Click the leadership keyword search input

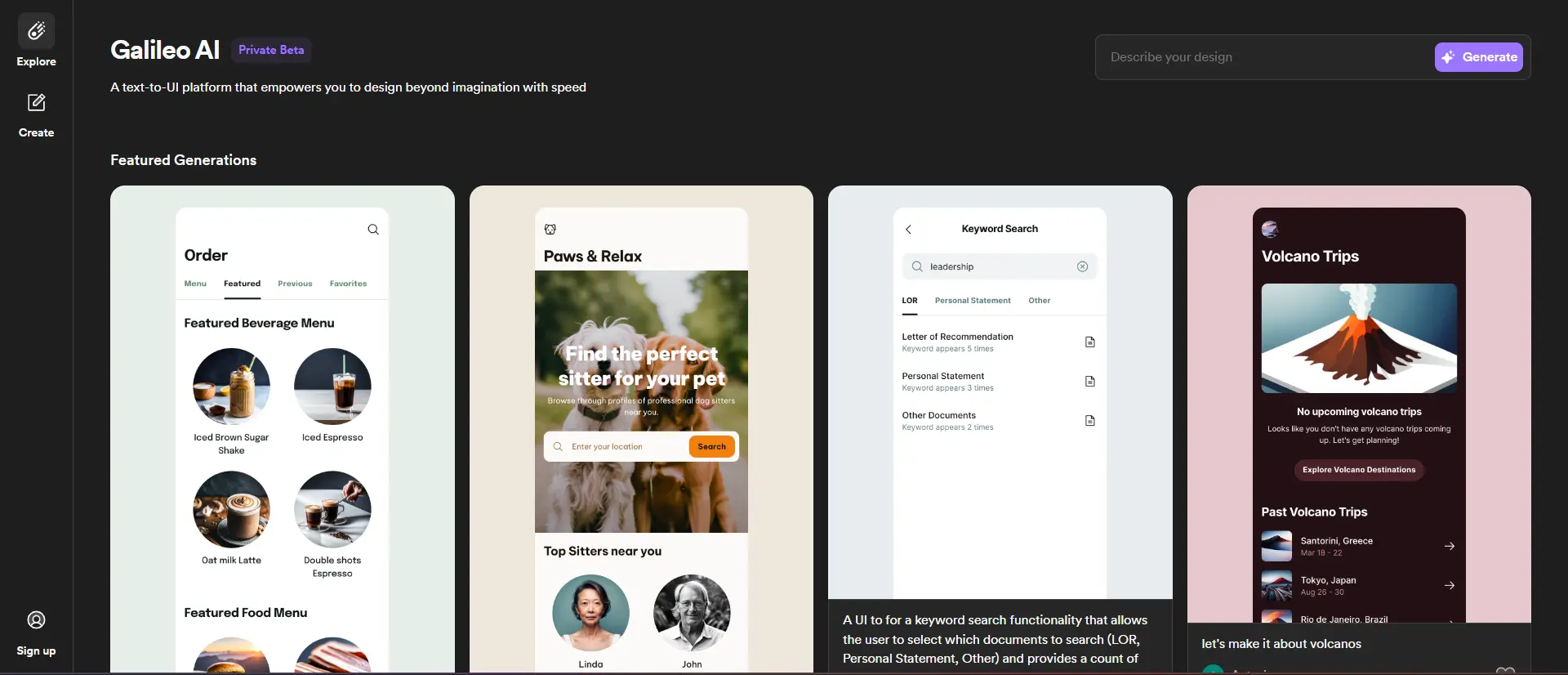[x=1000, y=266]
